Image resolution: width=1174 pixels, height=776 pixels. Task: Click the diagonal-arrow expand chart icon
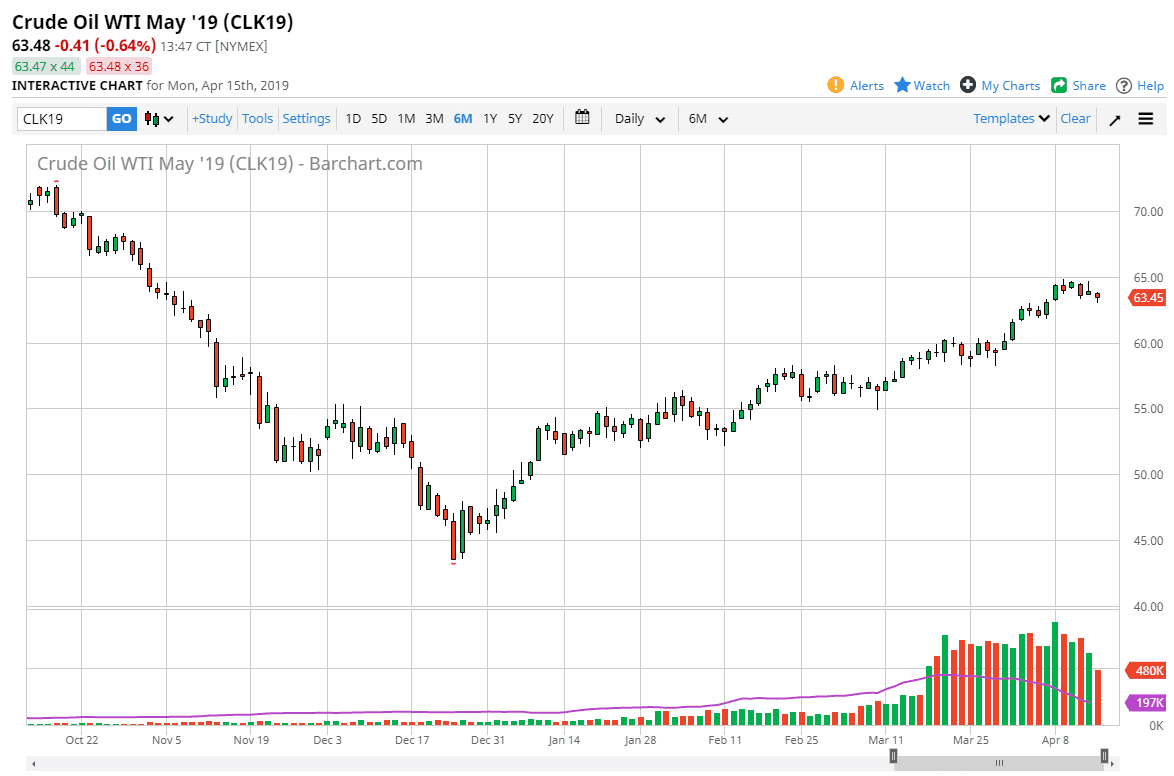[x=1115, y=119]
